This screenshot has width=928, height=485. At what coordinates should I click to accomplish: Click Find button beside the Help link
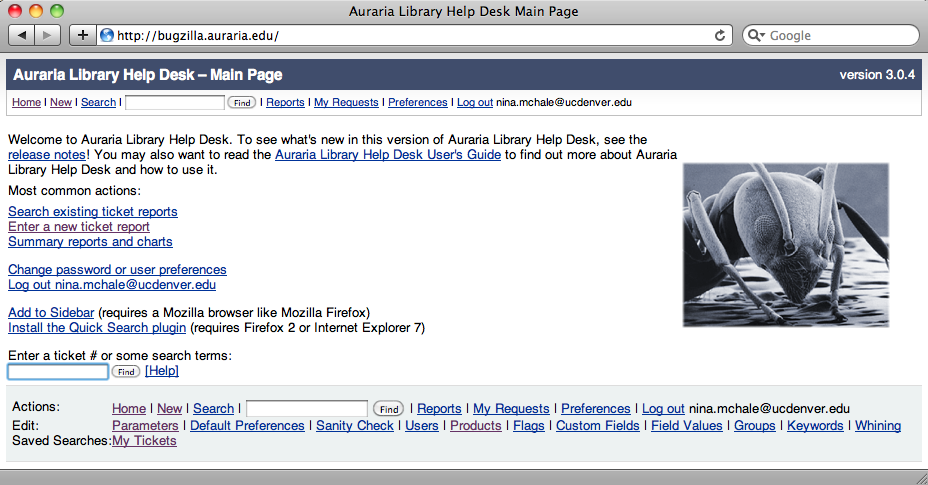[x=126, y=372]
